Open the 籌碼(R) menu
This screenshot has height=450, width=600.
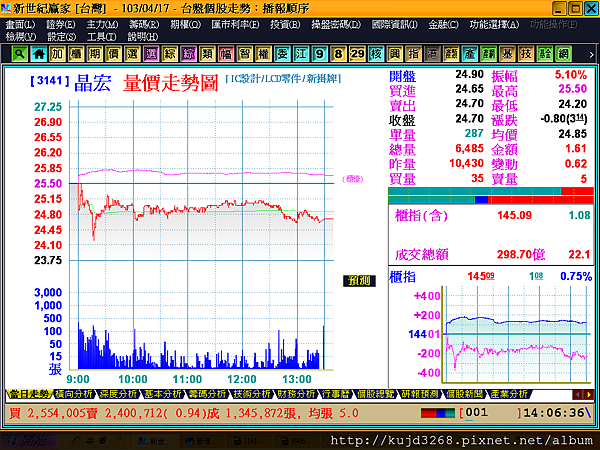(x=144, y=25)
